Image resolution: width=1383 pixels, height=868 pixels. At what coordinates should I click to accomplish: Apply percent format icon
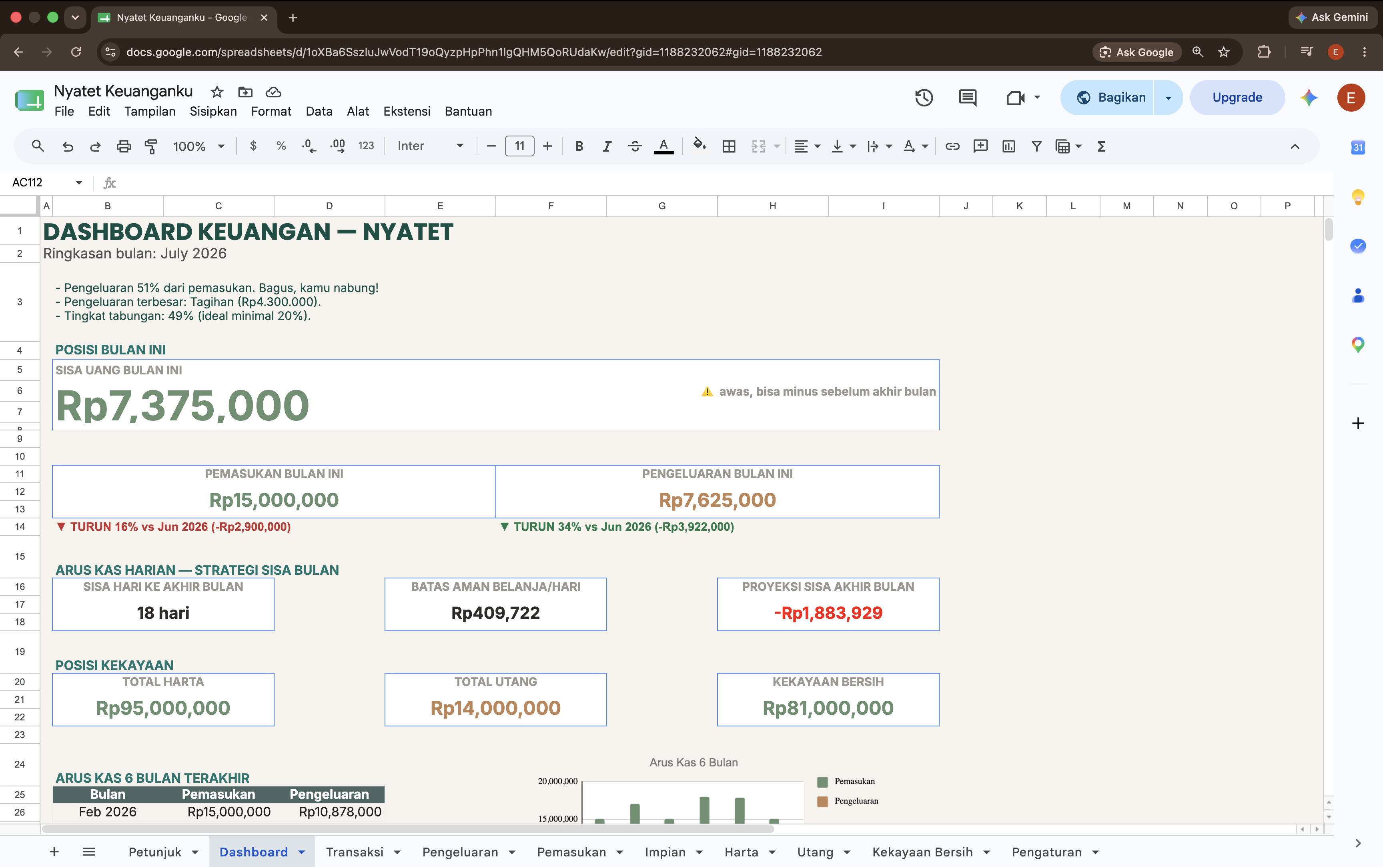[281, 146]
